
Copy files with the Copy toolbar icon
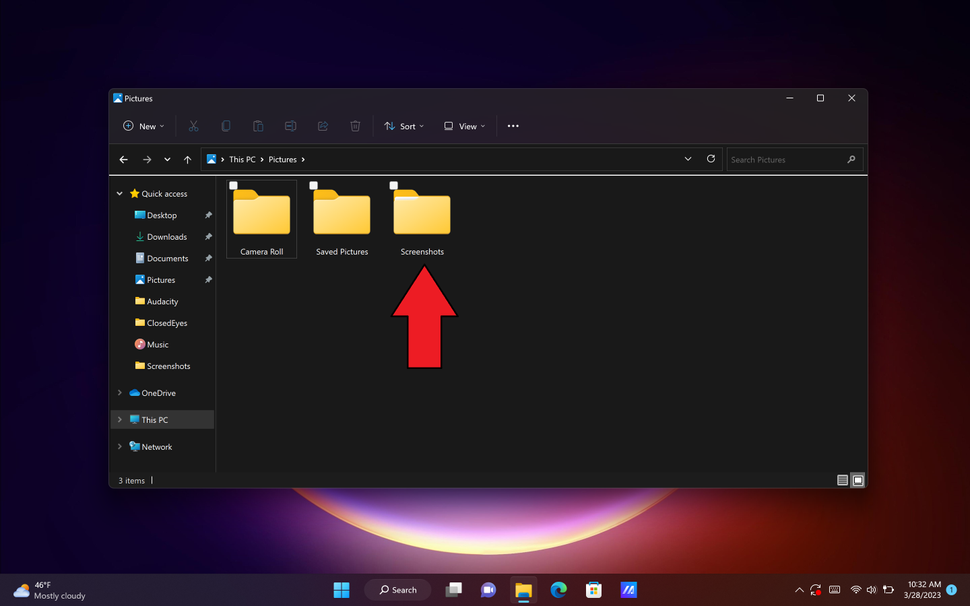(x=226, y=126)
